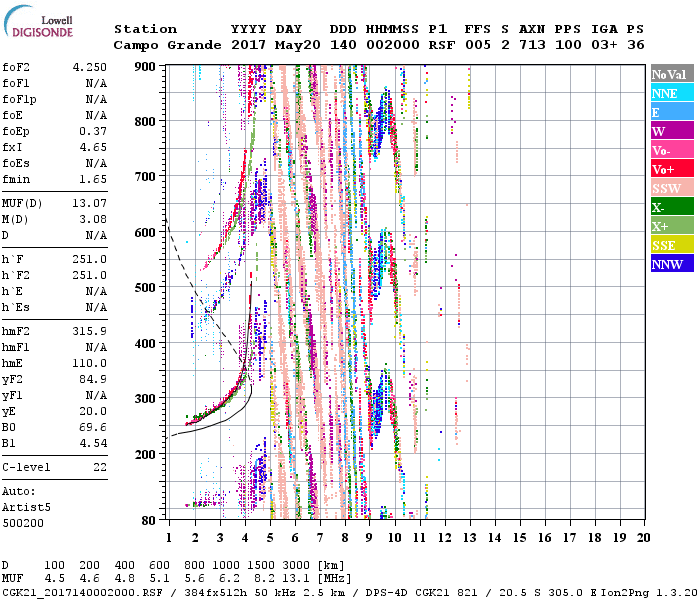Image resolution: width=700 pixels, height=600 pixels.
Task: Click the C-level value 22
Action: pyautogui.click(x=100, y=467)
